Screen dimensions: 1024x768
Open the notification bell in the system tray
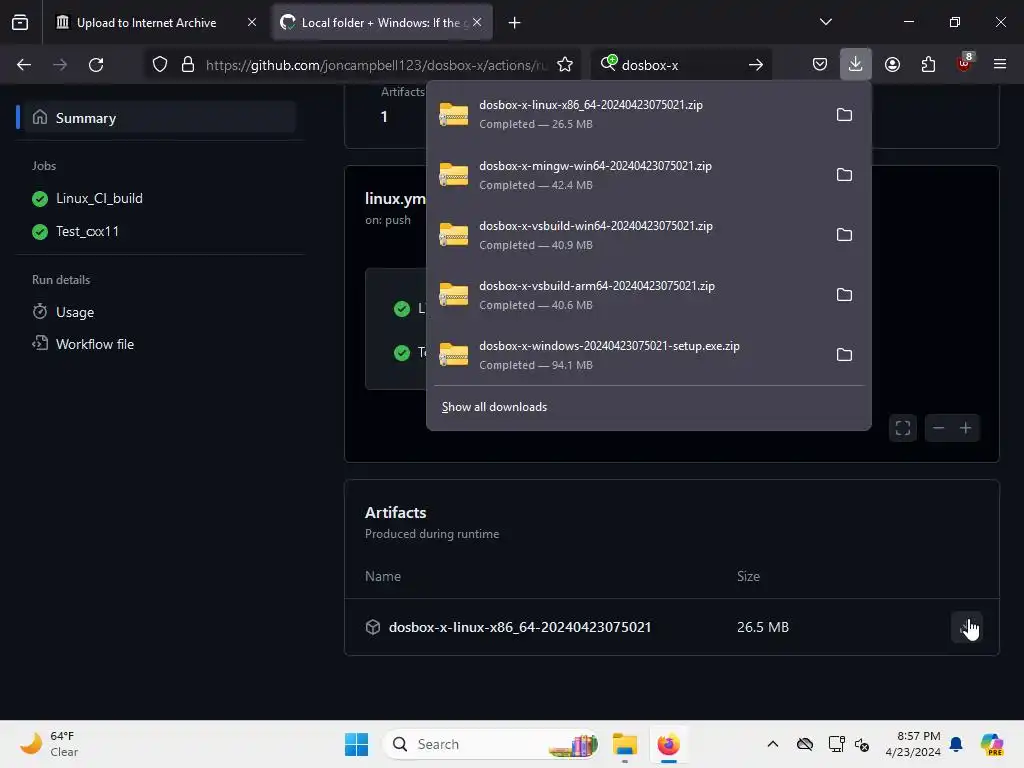(956, 744)
